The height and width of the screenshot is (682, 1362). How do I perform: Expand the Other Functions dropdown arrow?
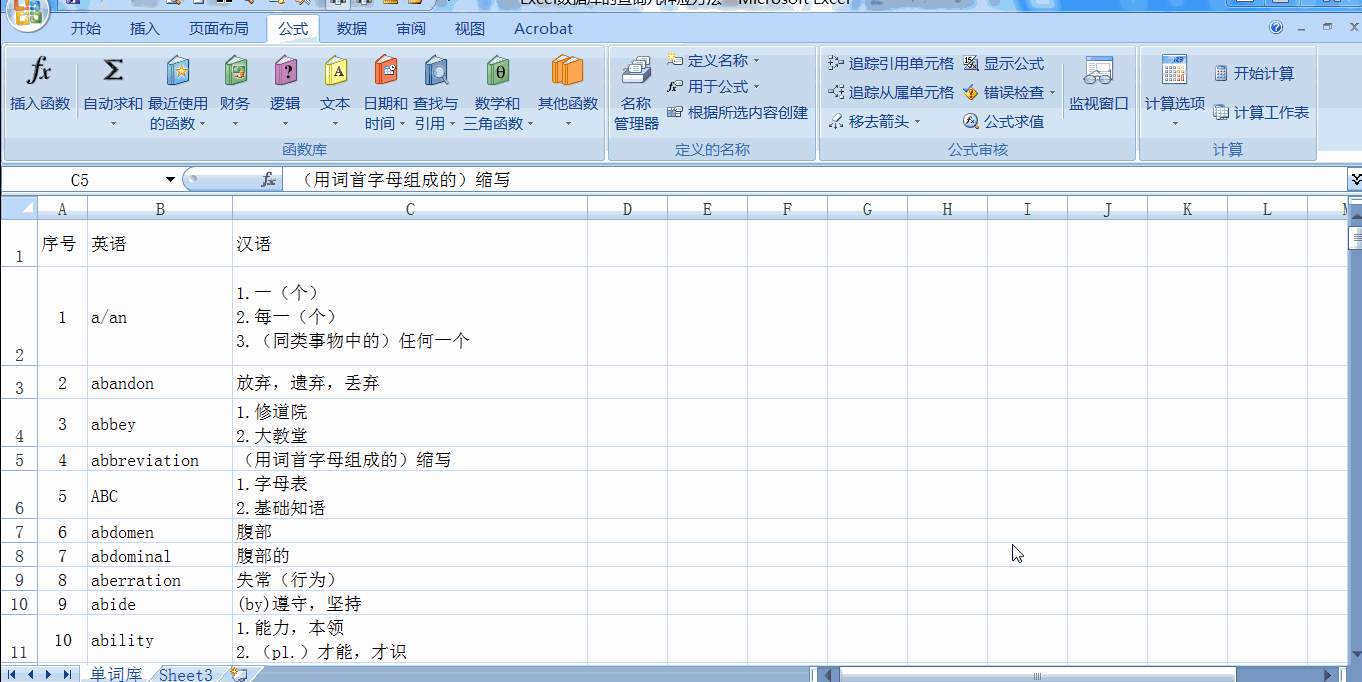(x=567, y=124)
